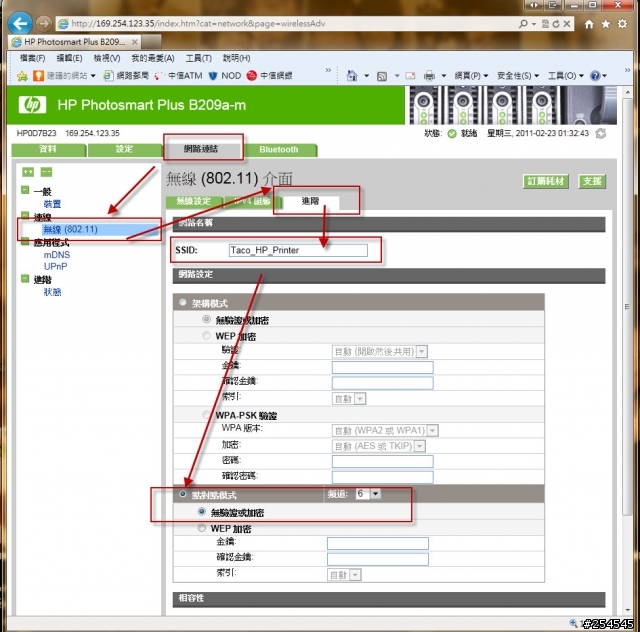Select WEP 加密 under ad hoc mode
The height and width of the screenshot is (632, 640).
(x=201, y=528)
